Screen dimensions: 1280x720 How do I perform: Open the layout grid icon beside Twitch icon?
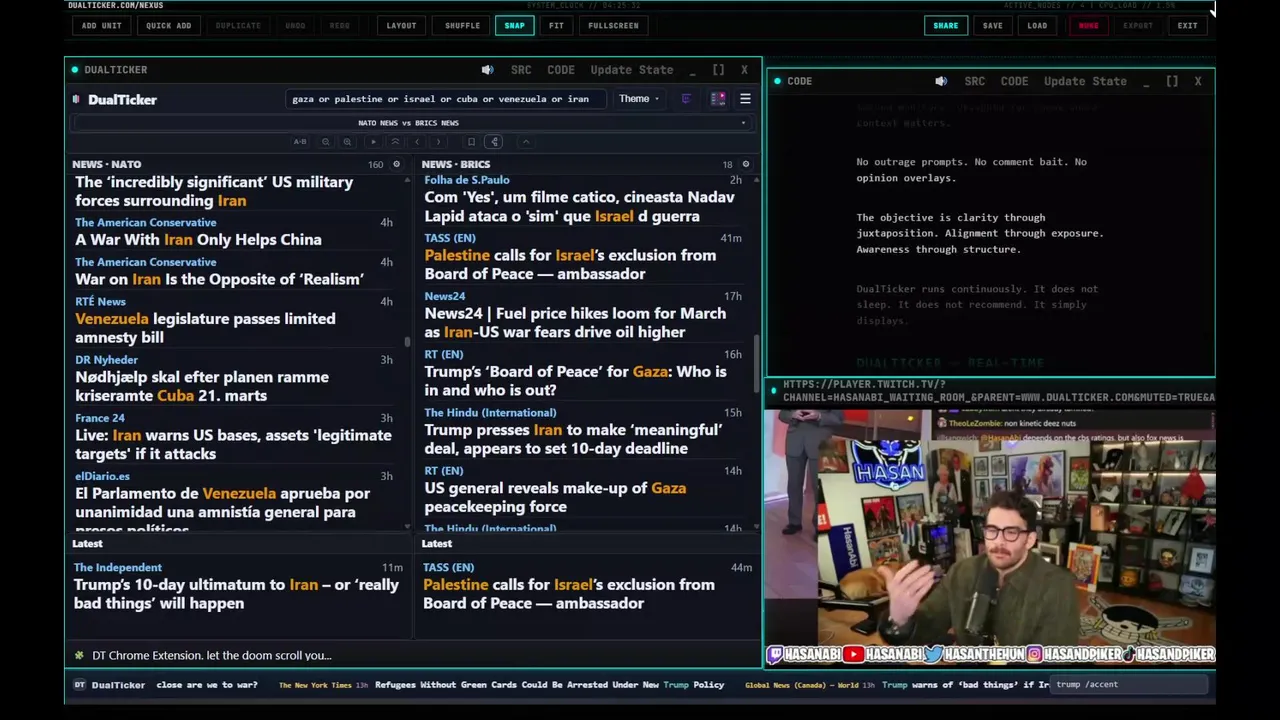[718, 99]
